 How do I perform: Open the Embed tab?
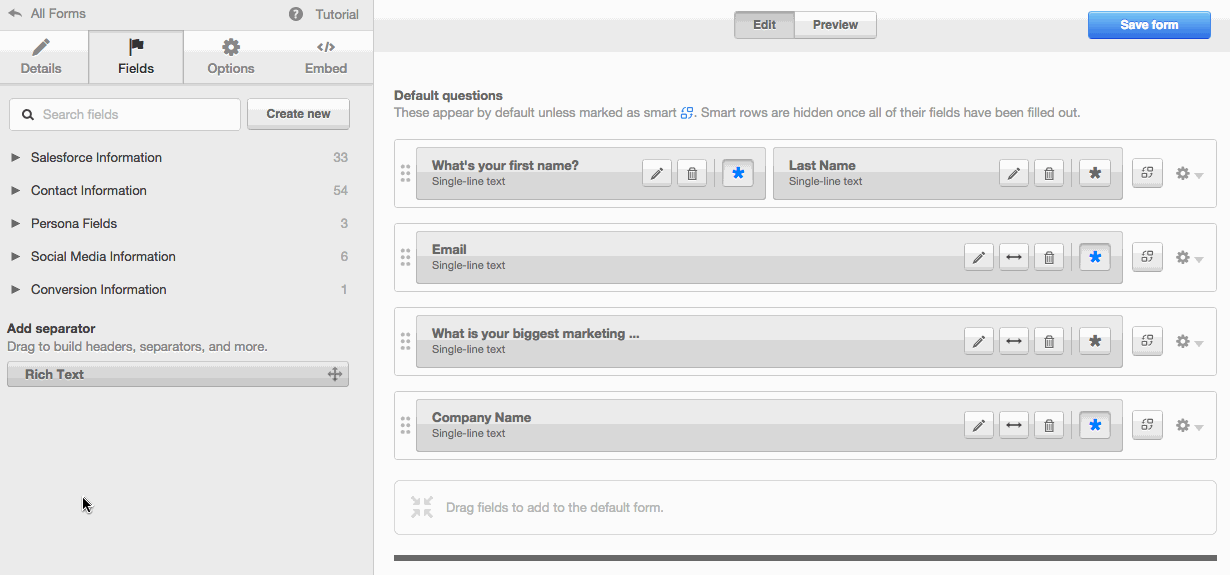click(x=326, y=57)
